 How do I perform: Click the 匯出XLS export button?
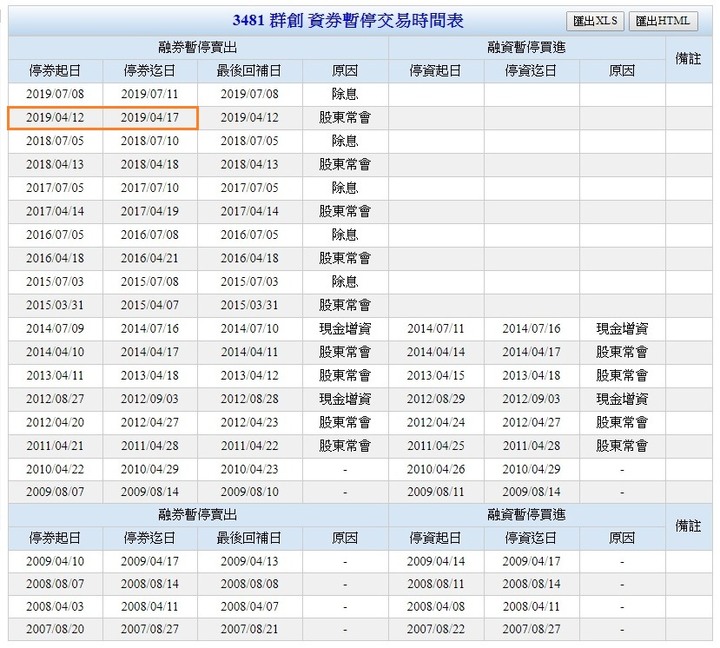[595, 21]
